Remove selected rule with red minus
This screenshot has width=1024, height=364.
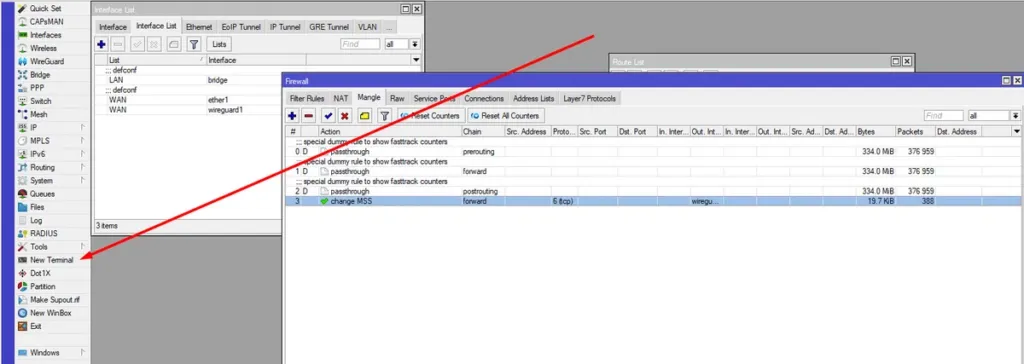[x=308, y=116]
